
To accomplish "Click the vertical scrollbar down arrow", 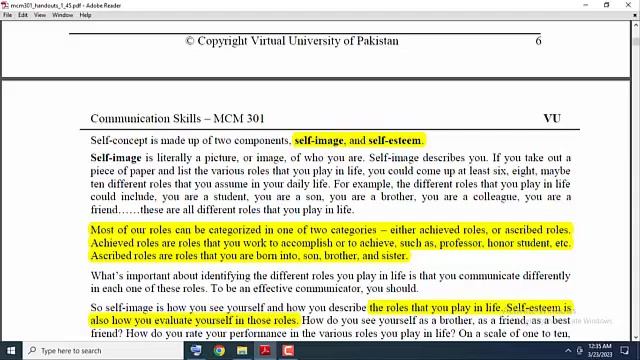I will click(636, 337).
